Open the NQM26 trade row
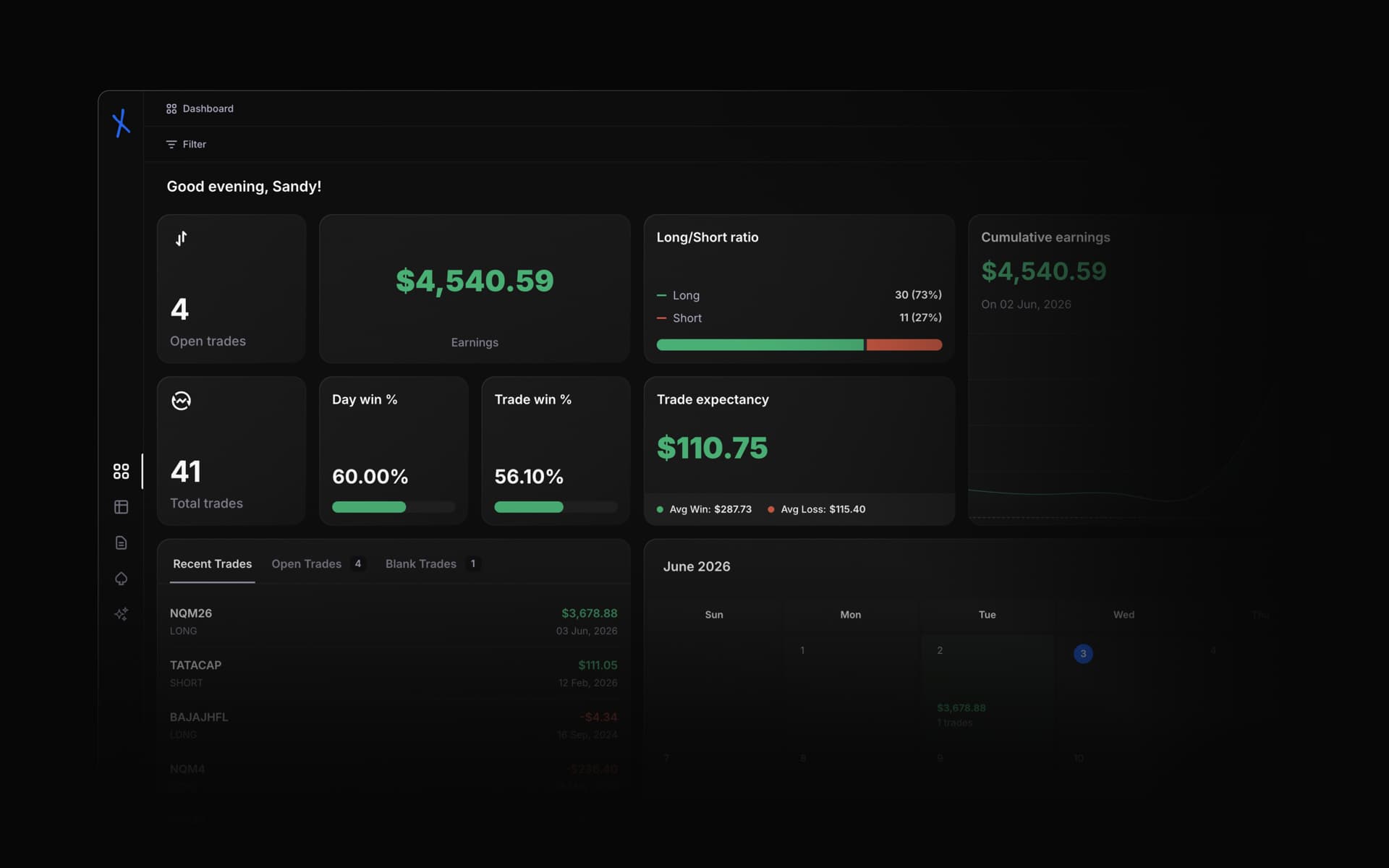 coord(394,621)
